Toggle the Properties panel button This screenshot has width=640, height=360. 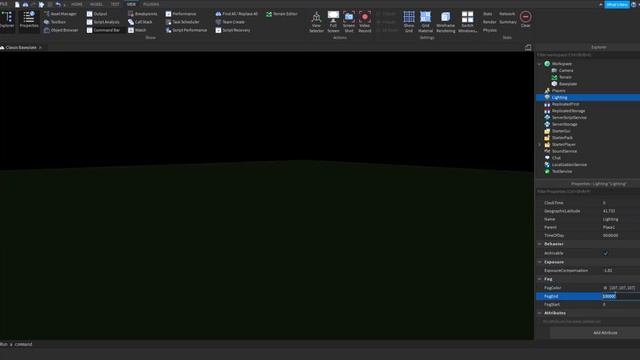point(29,20)
